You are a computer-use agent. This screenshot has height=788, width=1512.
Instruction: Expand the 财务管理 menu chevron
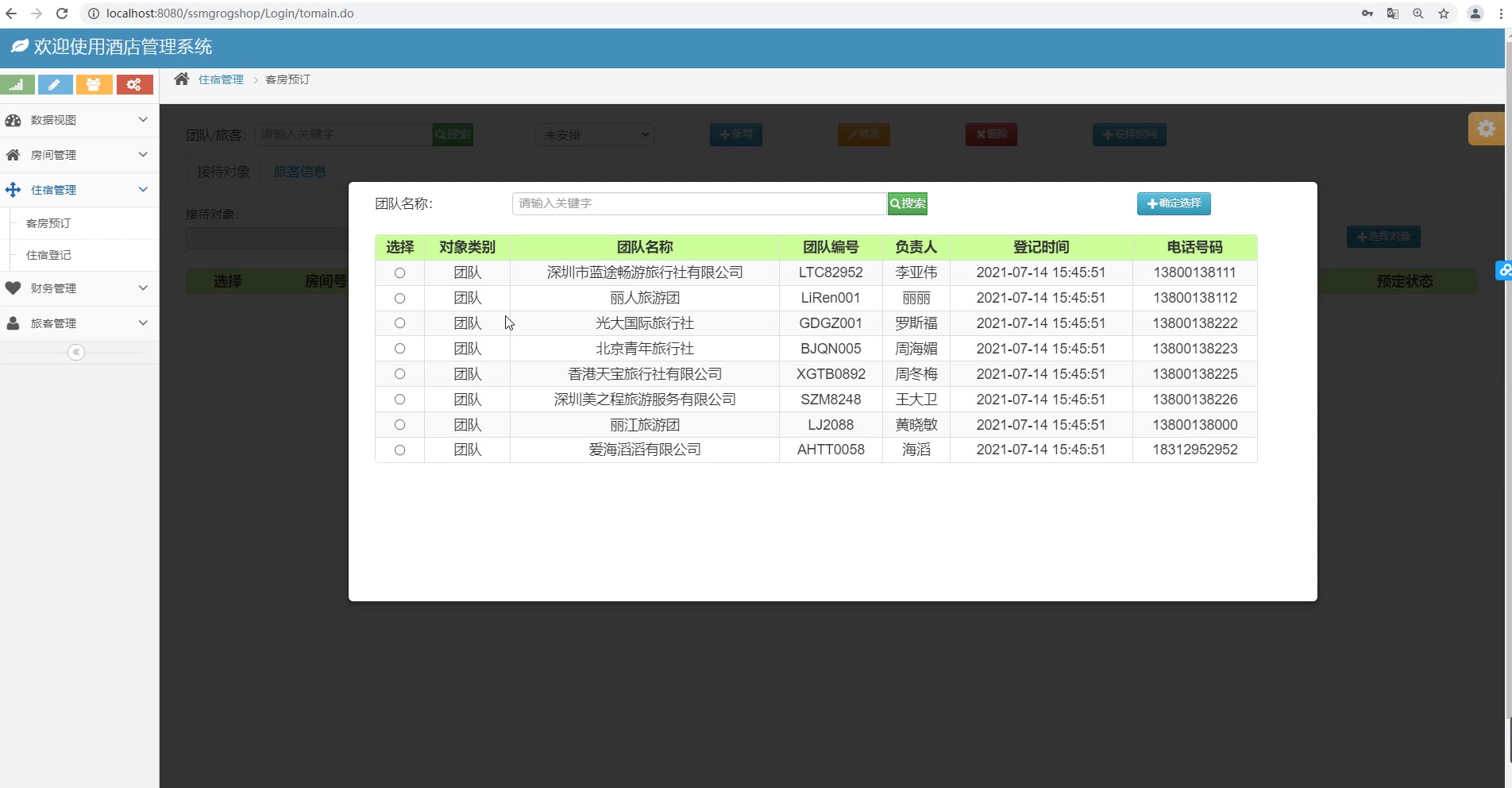click(x=143, y=288)
